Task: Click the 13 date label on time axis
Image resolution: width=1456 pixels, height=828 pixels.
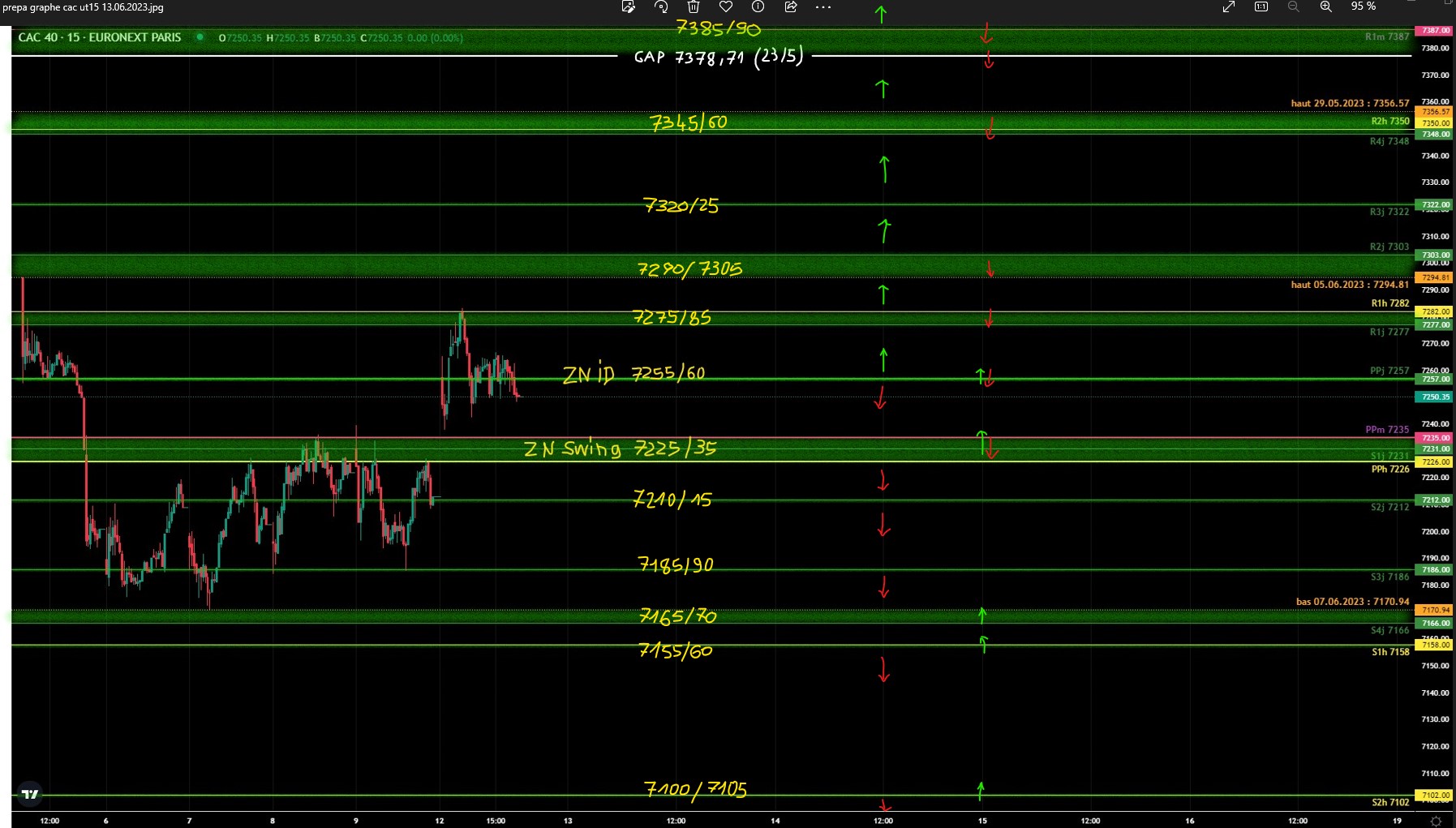Action: [x=568, y=821]
